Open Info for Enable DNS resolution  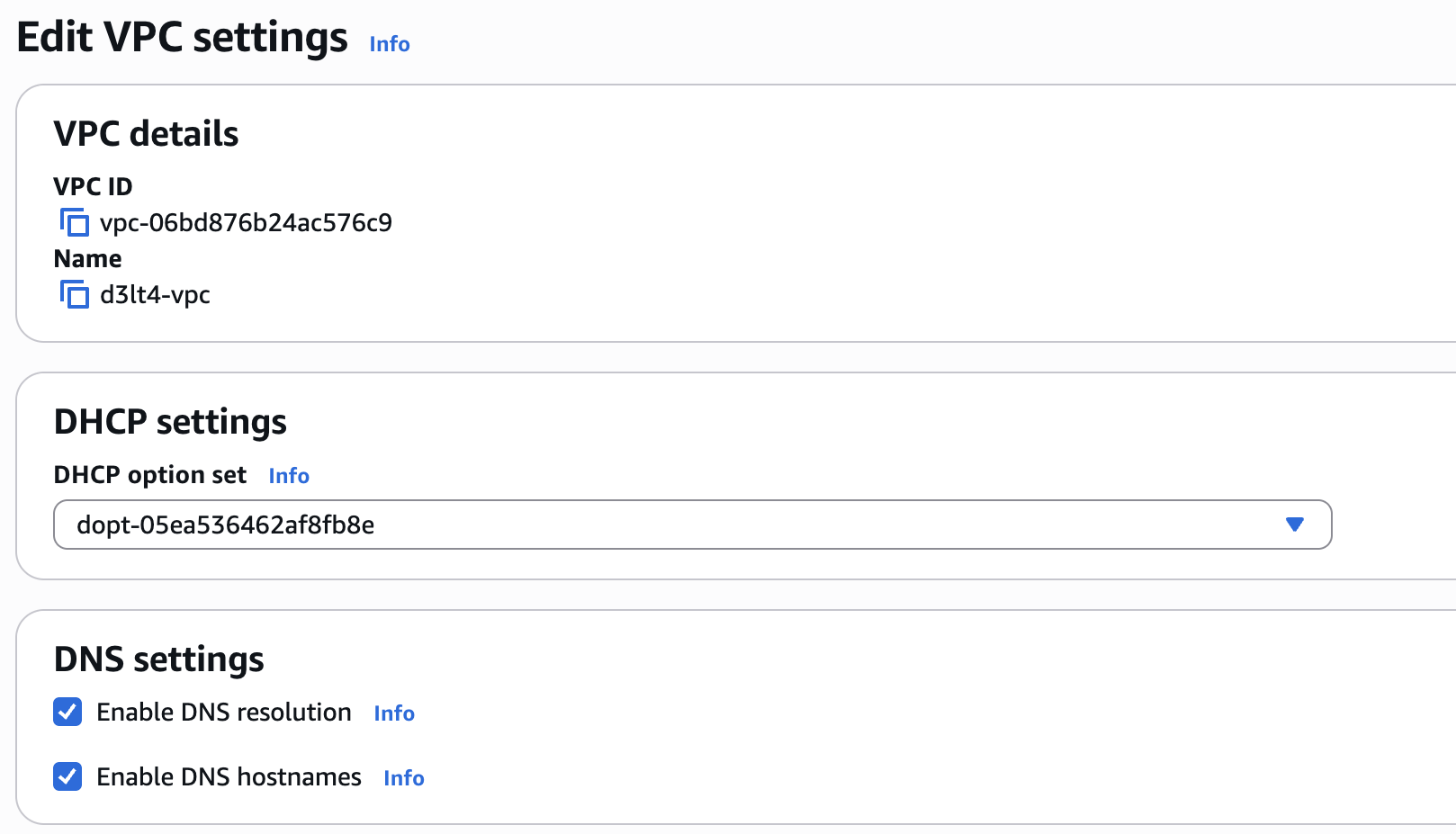[x=393, y=713]
